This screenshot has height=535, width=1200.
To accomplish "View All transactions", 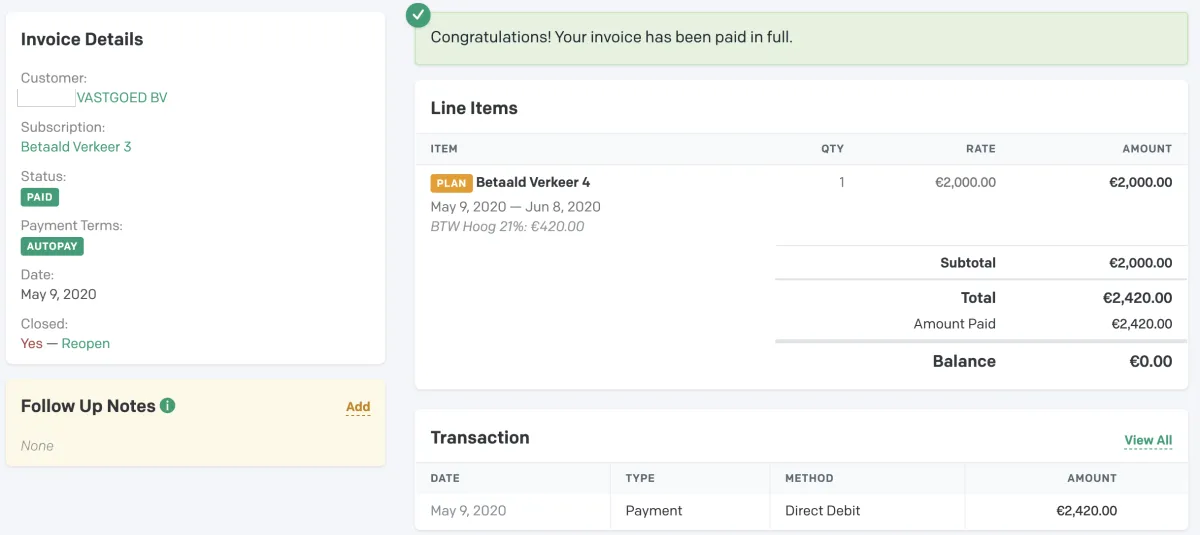I will click(x=1148, y=440).
